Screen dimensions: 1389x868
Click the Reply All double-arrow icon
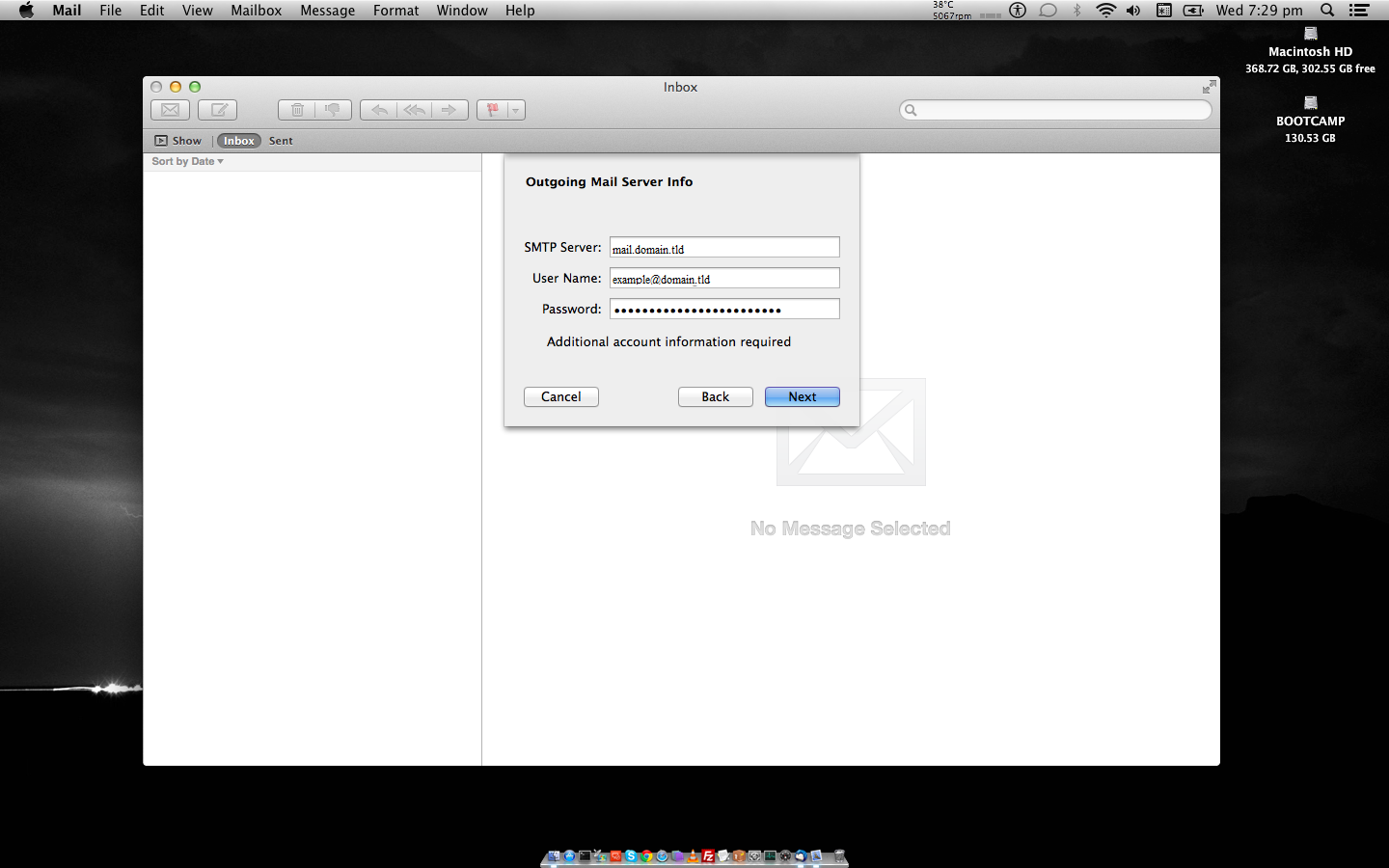point(414,109)
